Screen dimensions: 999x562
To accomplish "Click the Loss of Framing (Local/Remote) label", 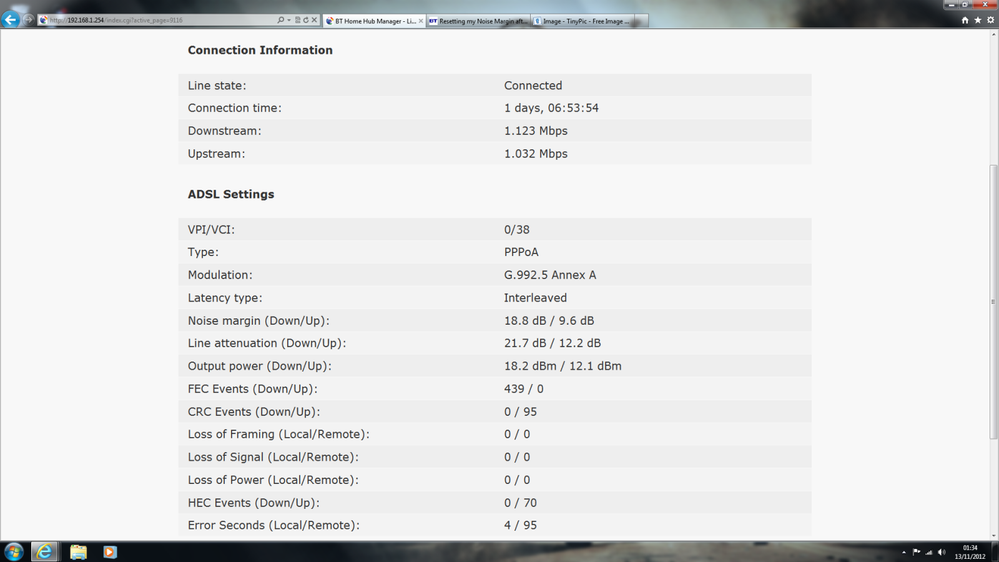I will pos(278,435).
